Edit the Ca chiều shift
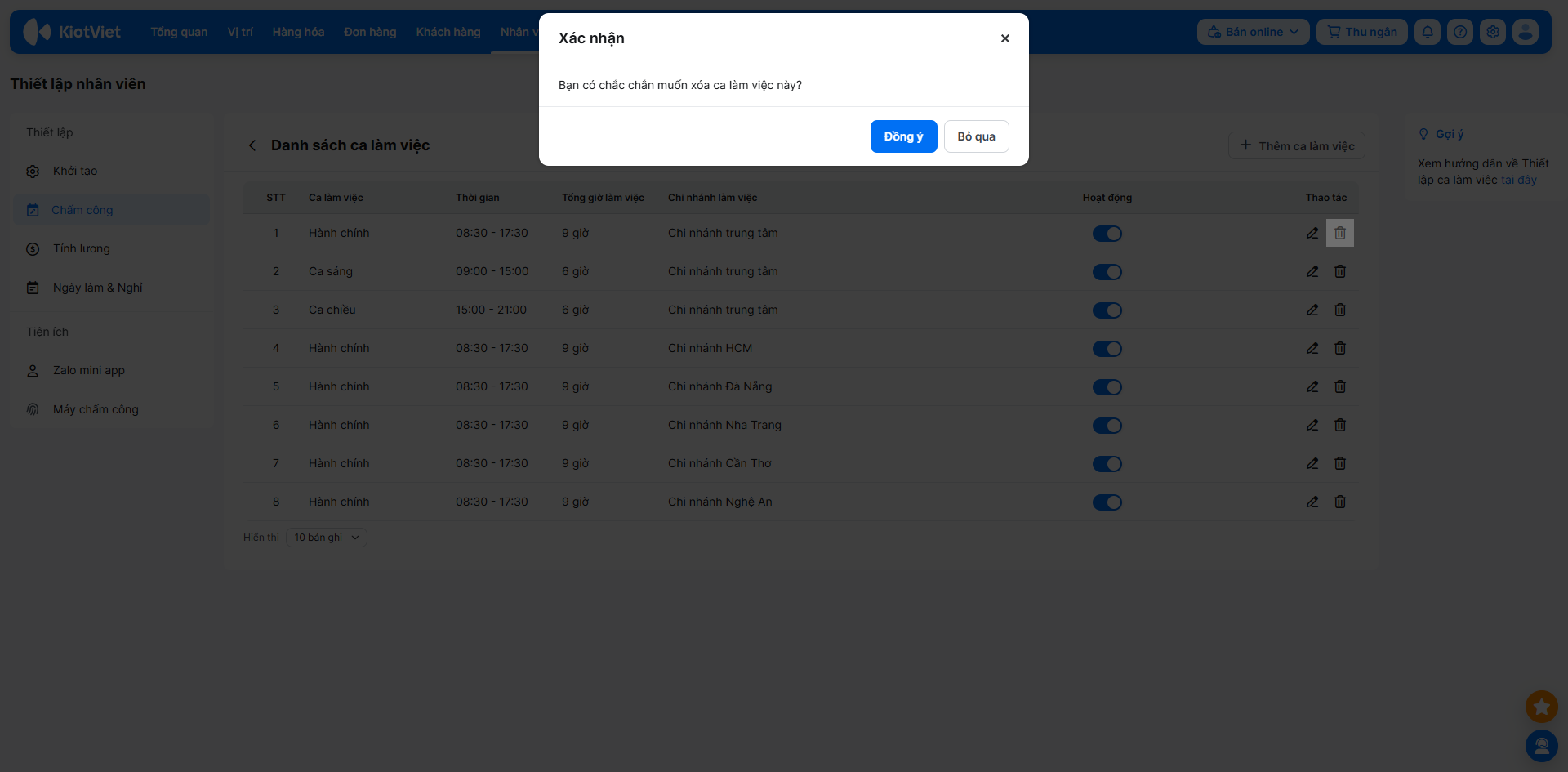 1312,310
